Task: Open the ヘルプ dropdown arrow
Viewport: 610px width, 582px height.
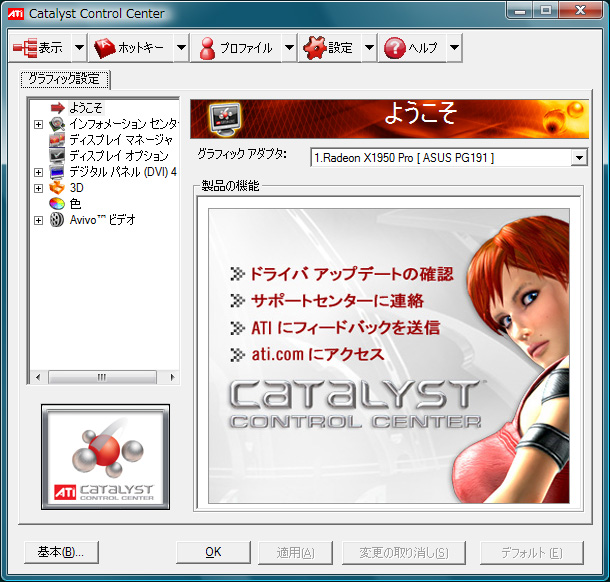Action: (x=454, y=48)
